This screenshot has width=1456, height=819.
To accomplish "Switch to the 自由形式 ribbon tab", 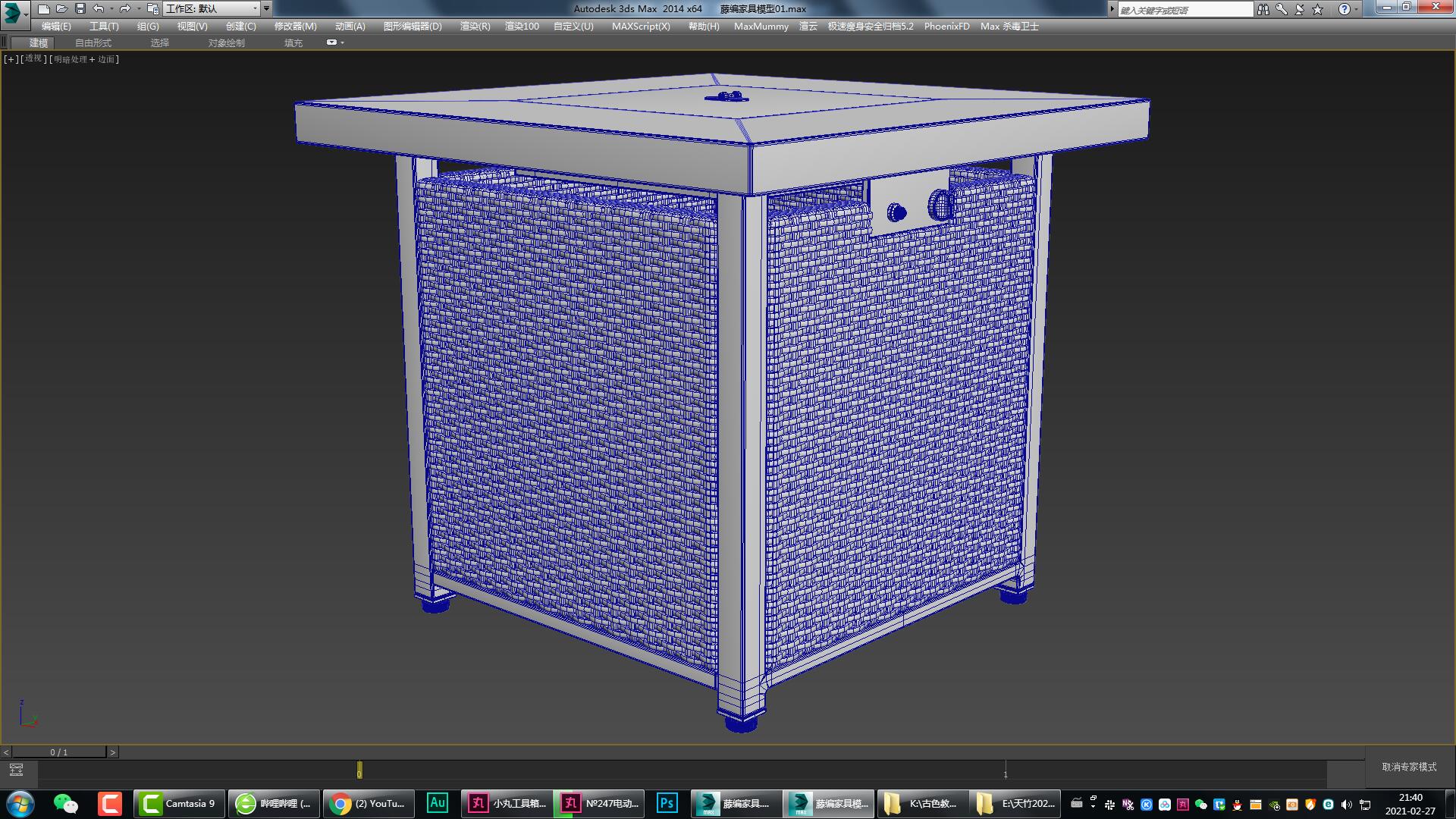I will pos(92,42).
